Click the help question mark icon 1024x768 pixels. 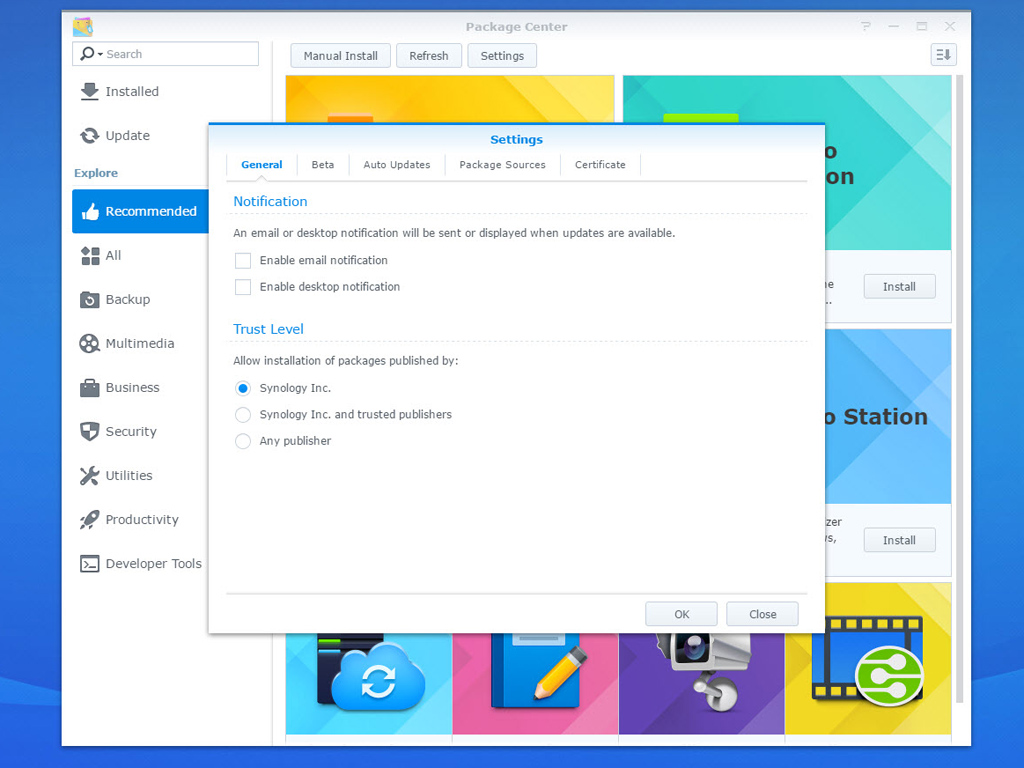pos(866,26)
